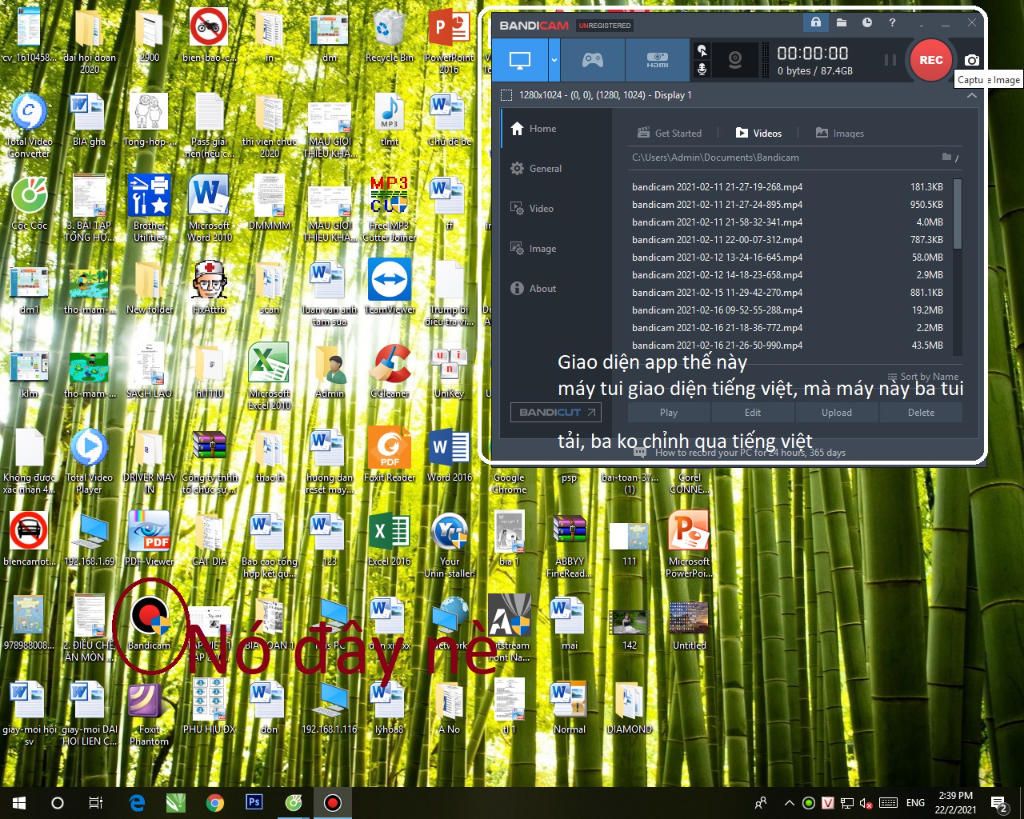Switch to the Get Started tab
The height and width of the screenshot is (819, 1024).
[x=669, y=133]
